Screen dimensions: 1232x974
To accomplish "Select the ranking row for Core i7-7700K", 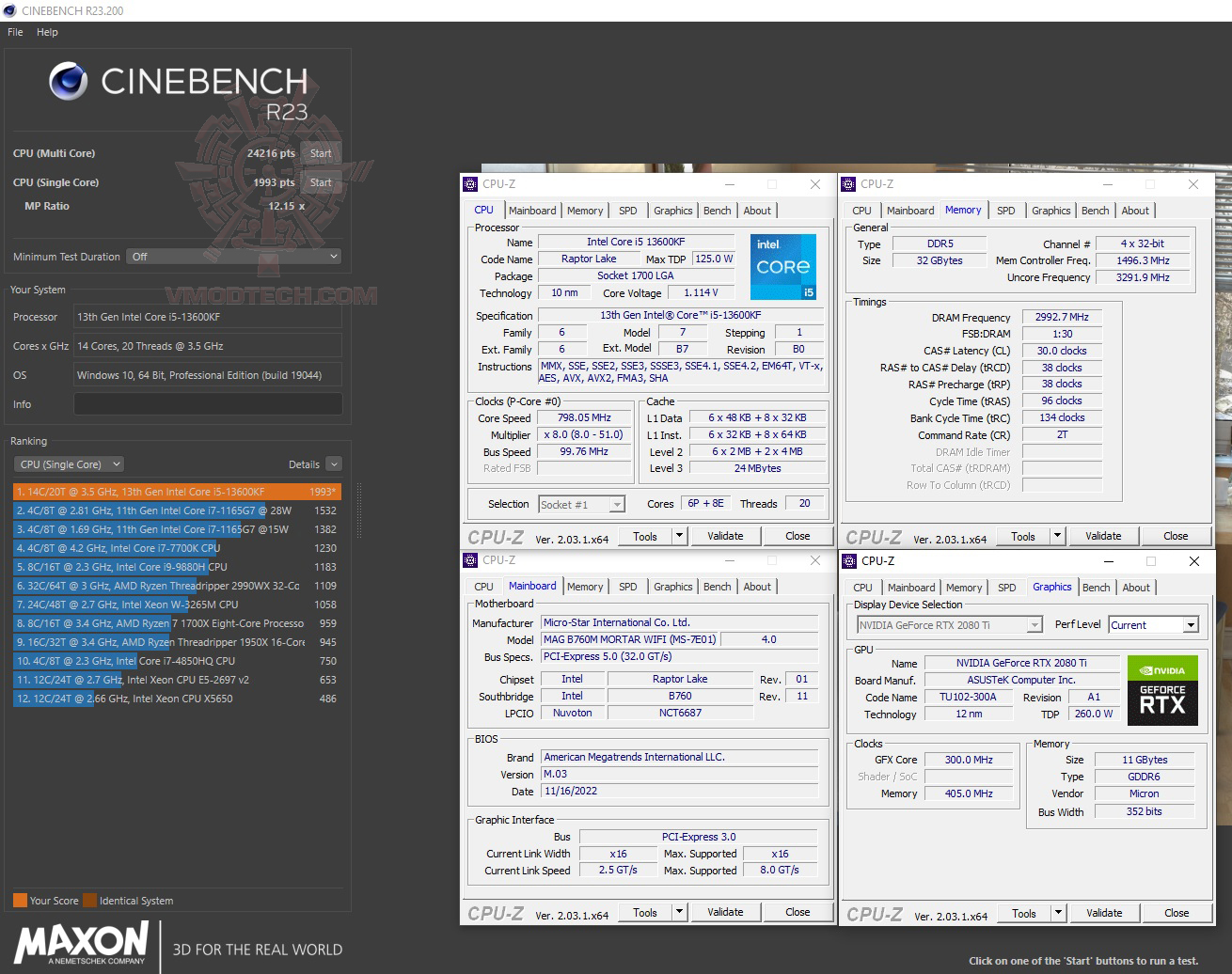I will [177, 548].
